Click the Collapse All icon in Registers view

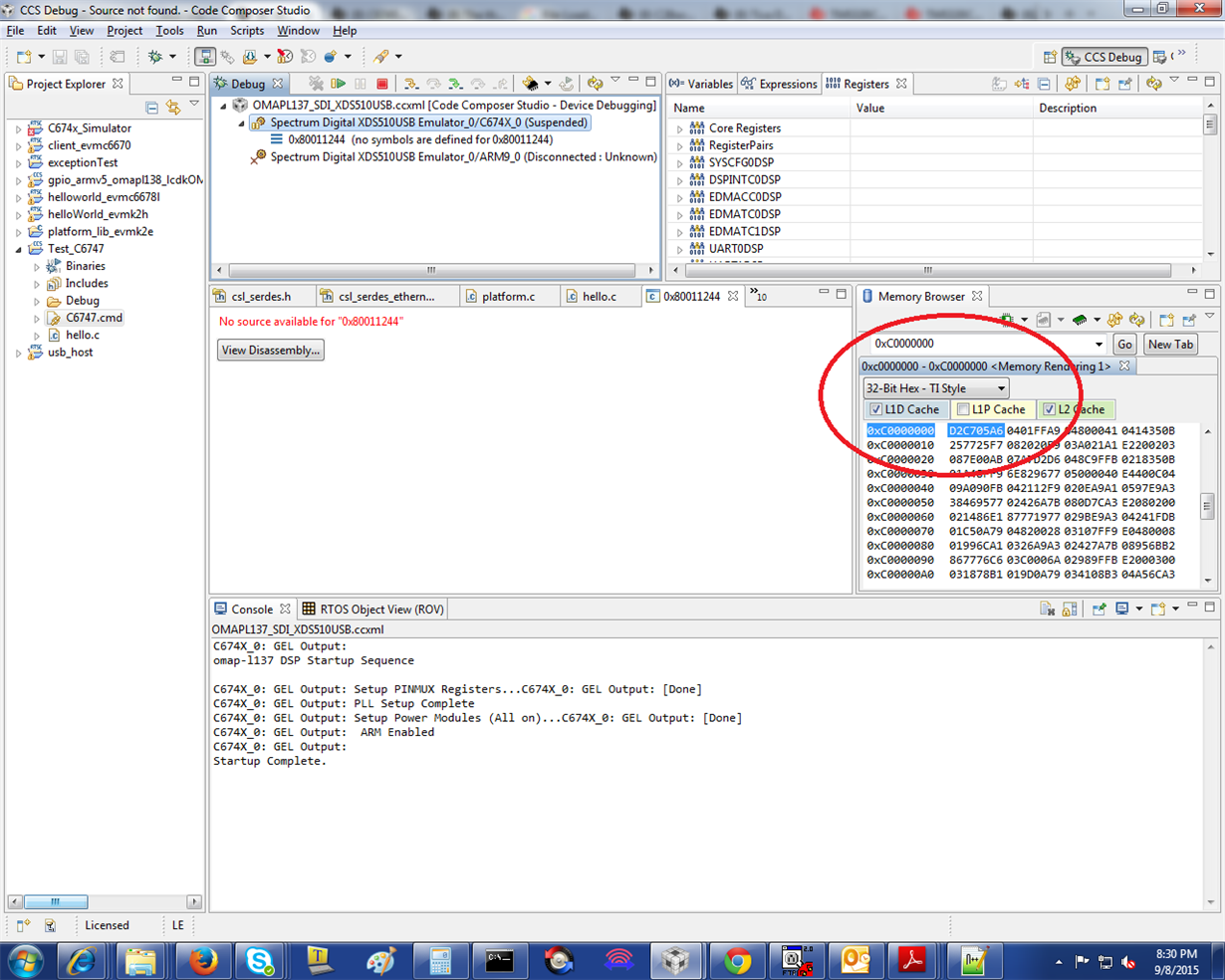pyautogui.click(x=1044, y=84)
